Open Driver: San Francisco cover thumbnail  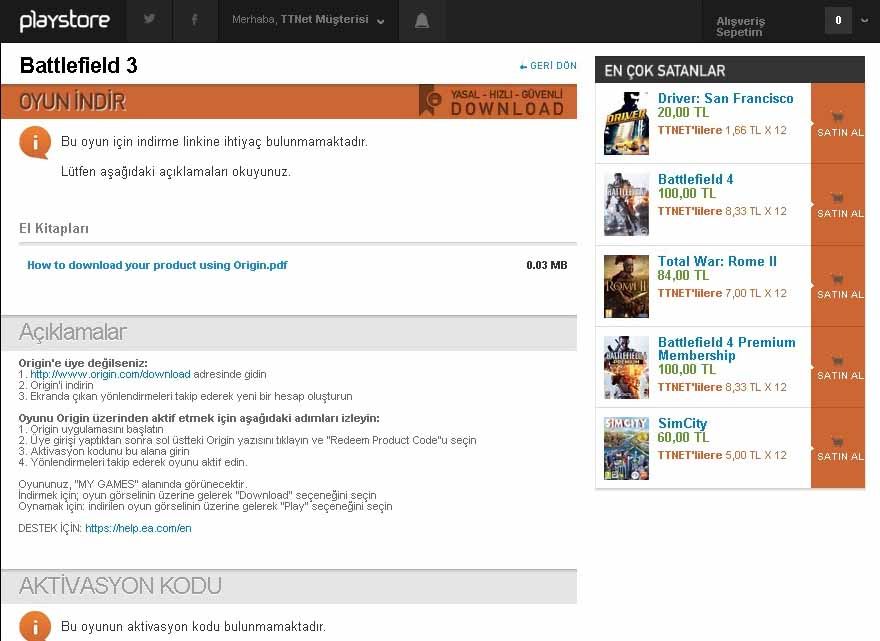(626, 123)
